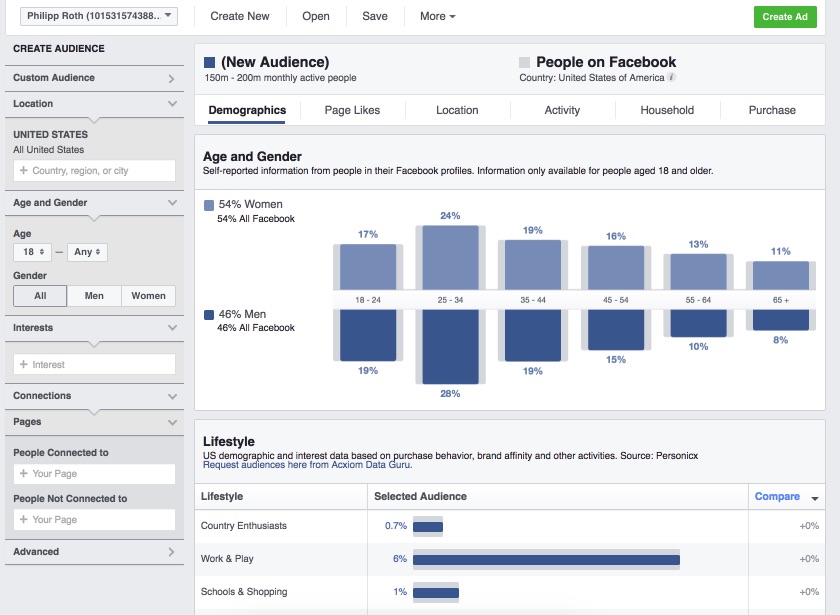Switch to the Activity tab
Image resolution: width=840 pixels, height=615 pixels.
tap(562, 110)
